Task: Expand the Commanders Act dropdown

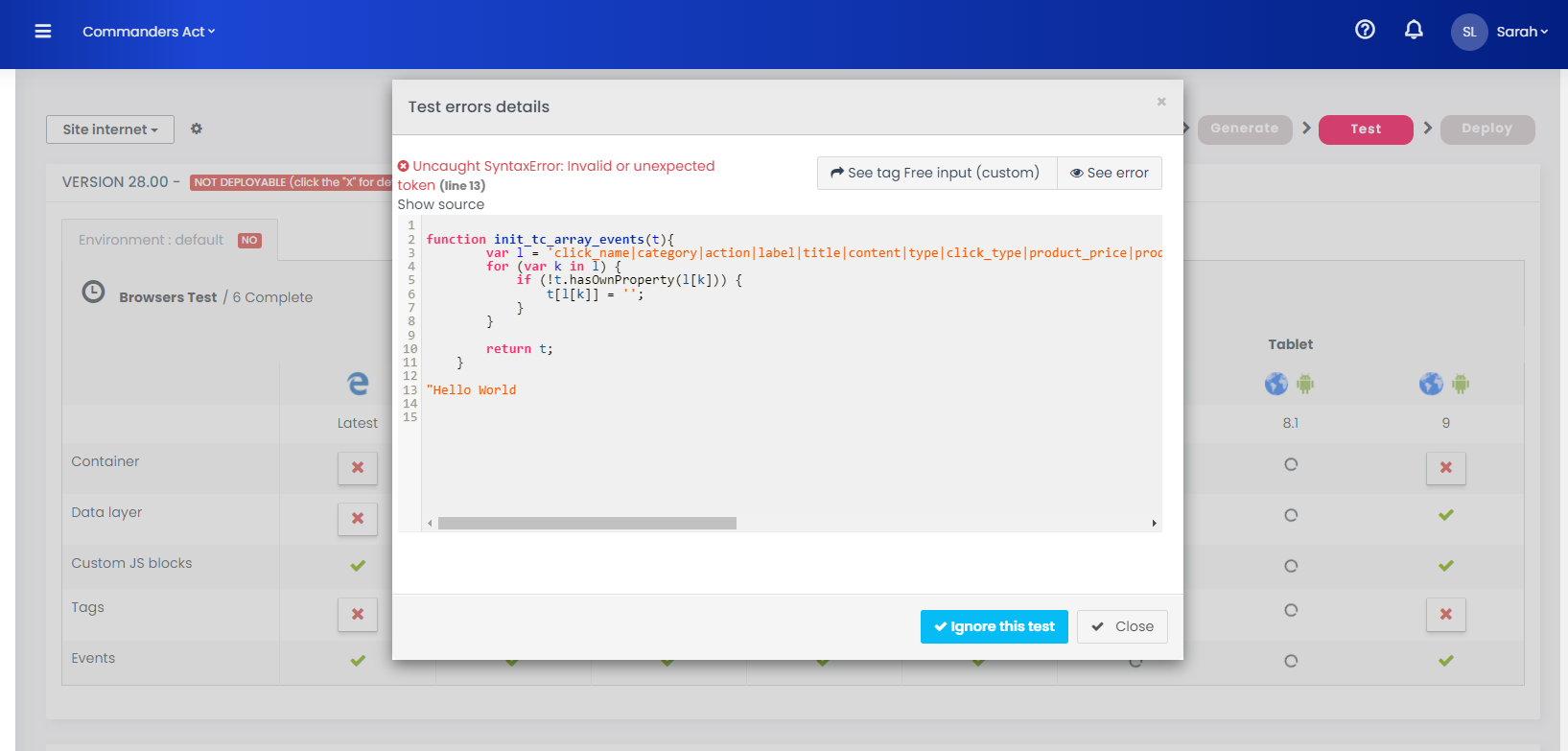Action: point(149,32)
